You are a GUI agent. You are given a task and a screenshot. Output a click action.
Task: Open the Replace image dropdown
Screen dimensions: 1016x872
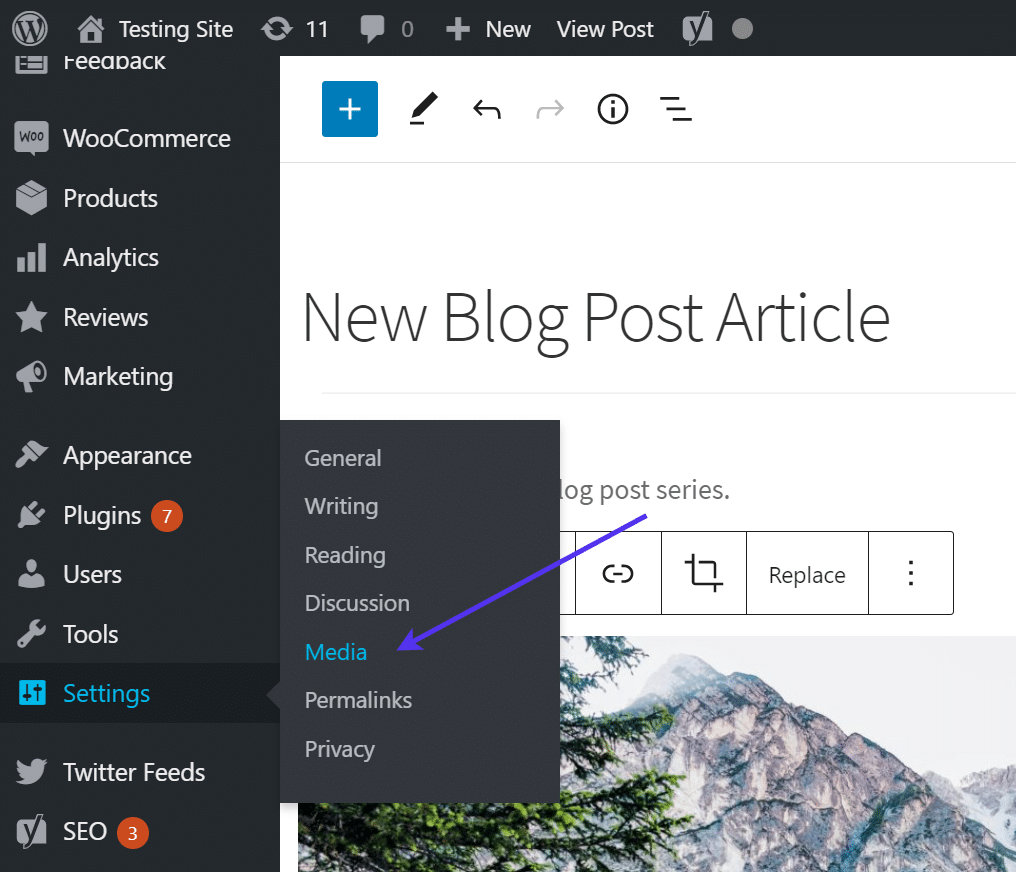[x=807, y=575]
